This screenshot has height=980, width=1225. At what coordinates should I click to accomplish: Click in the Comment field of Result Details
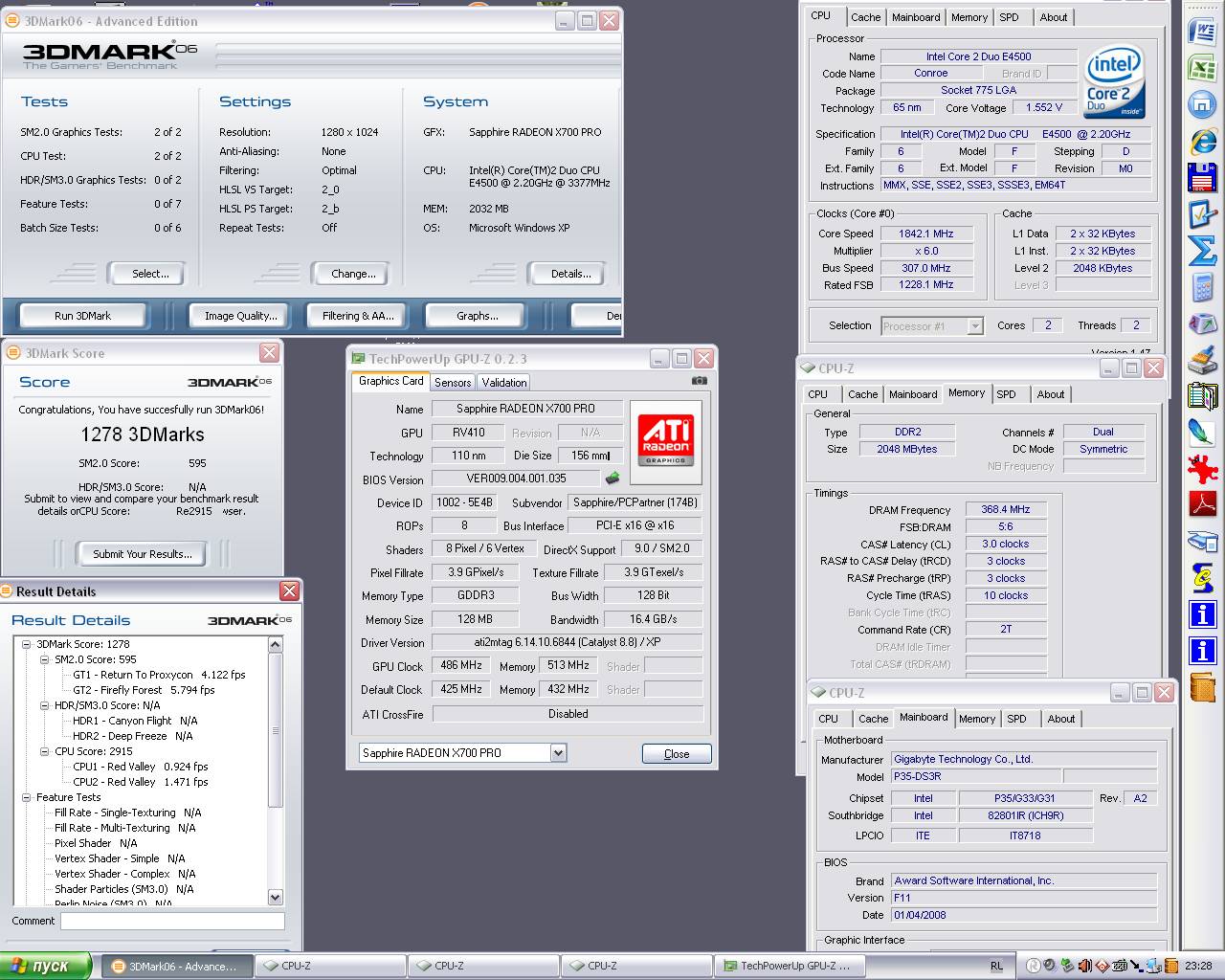172,921
